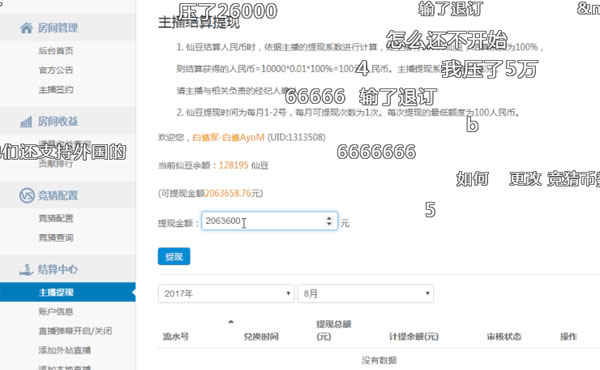Click the 主播结算提现 page heading
The width and height of the screenshot is (600, 370).
point(199,22)
